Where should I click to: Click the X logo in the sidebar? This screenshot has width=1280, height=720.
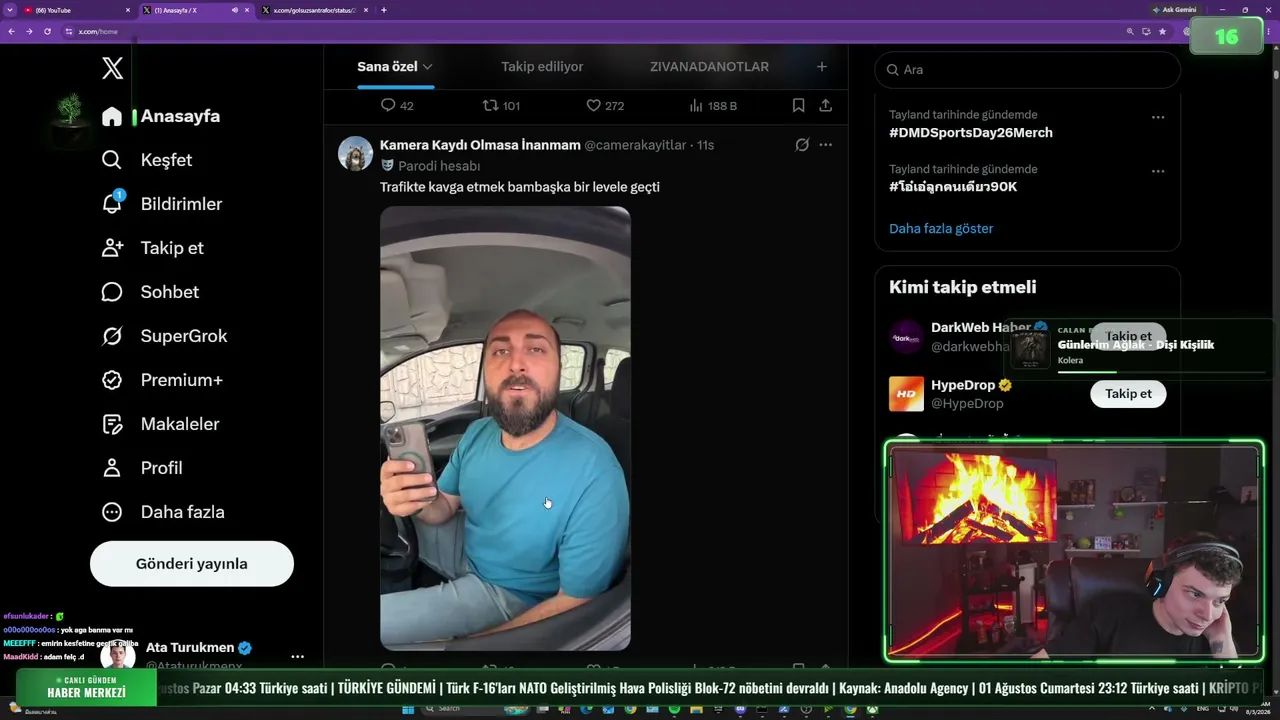(x=112, y=68)
